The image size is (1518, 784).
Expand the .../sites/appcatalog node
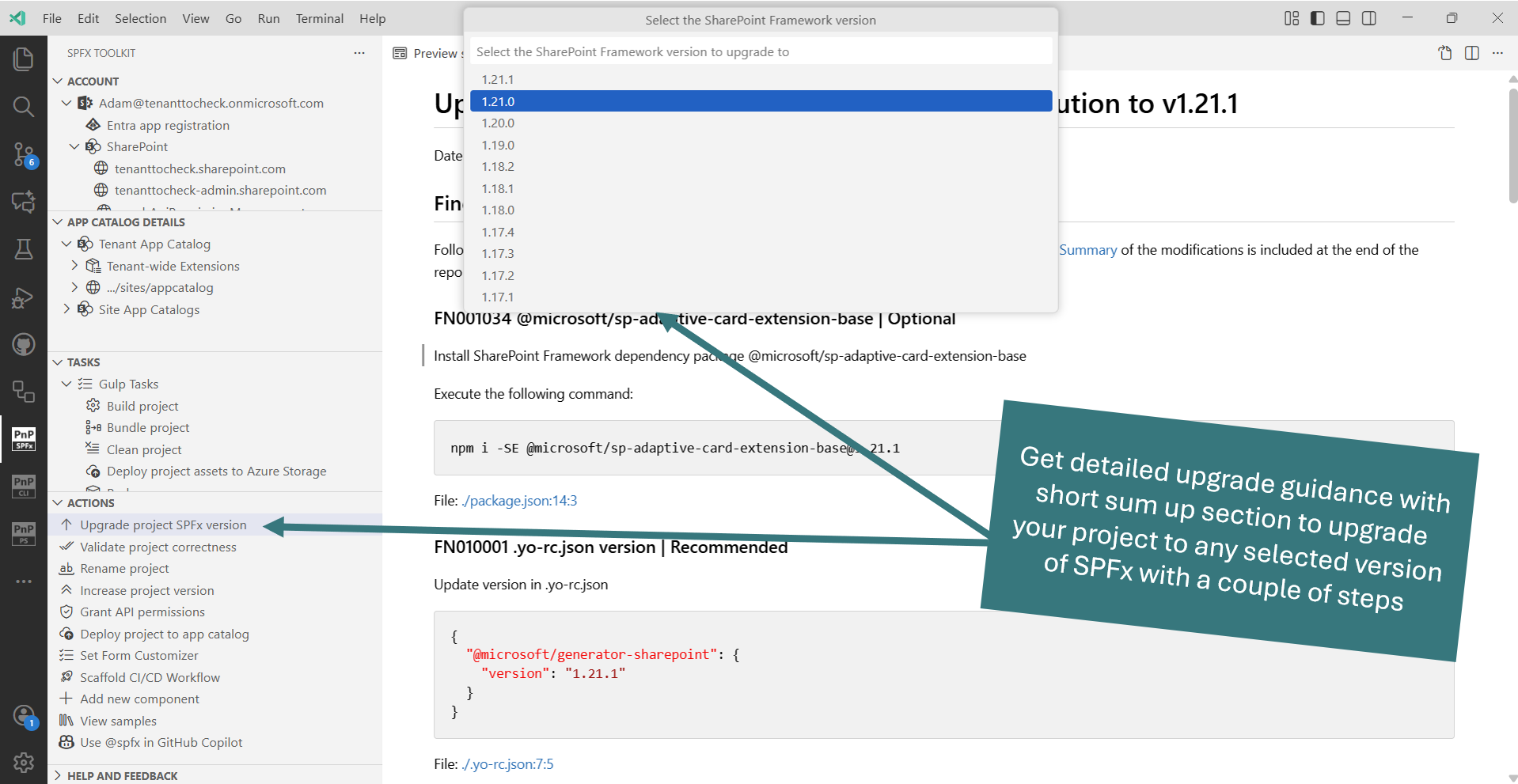click(x=74, y=287)
